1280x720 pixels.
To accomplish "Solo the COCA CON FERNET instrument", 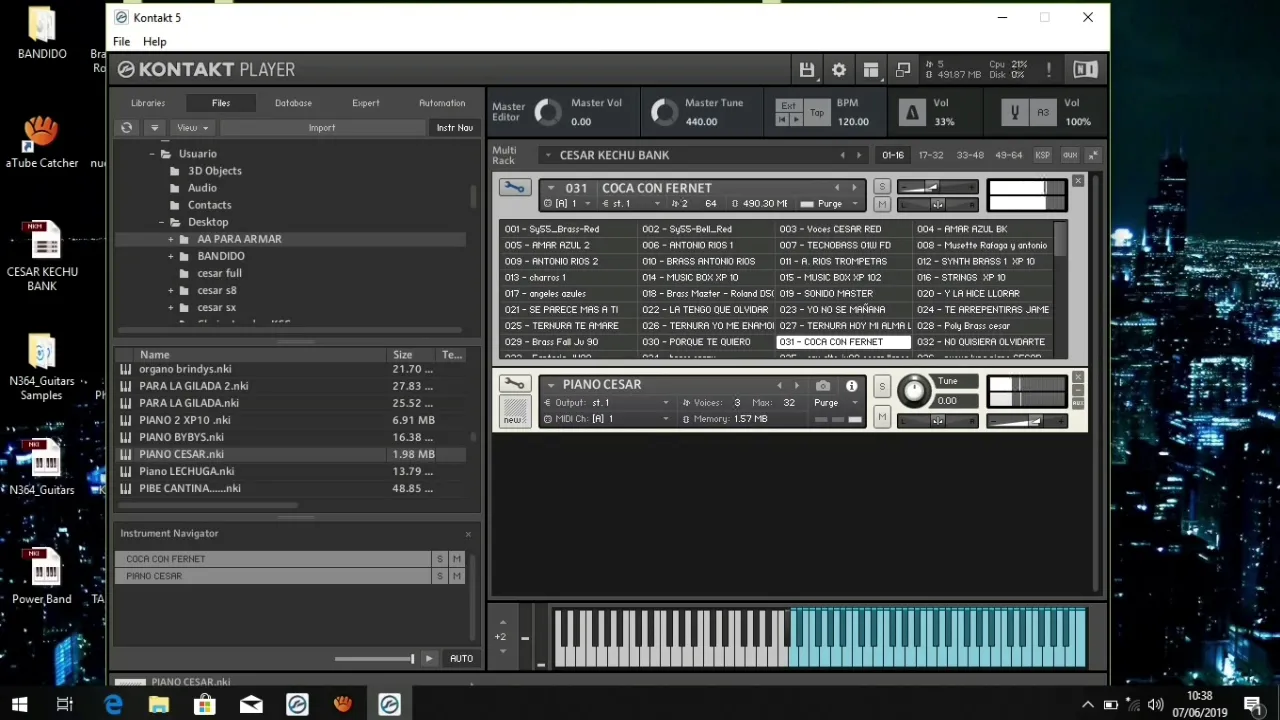I will click(881, 187).
